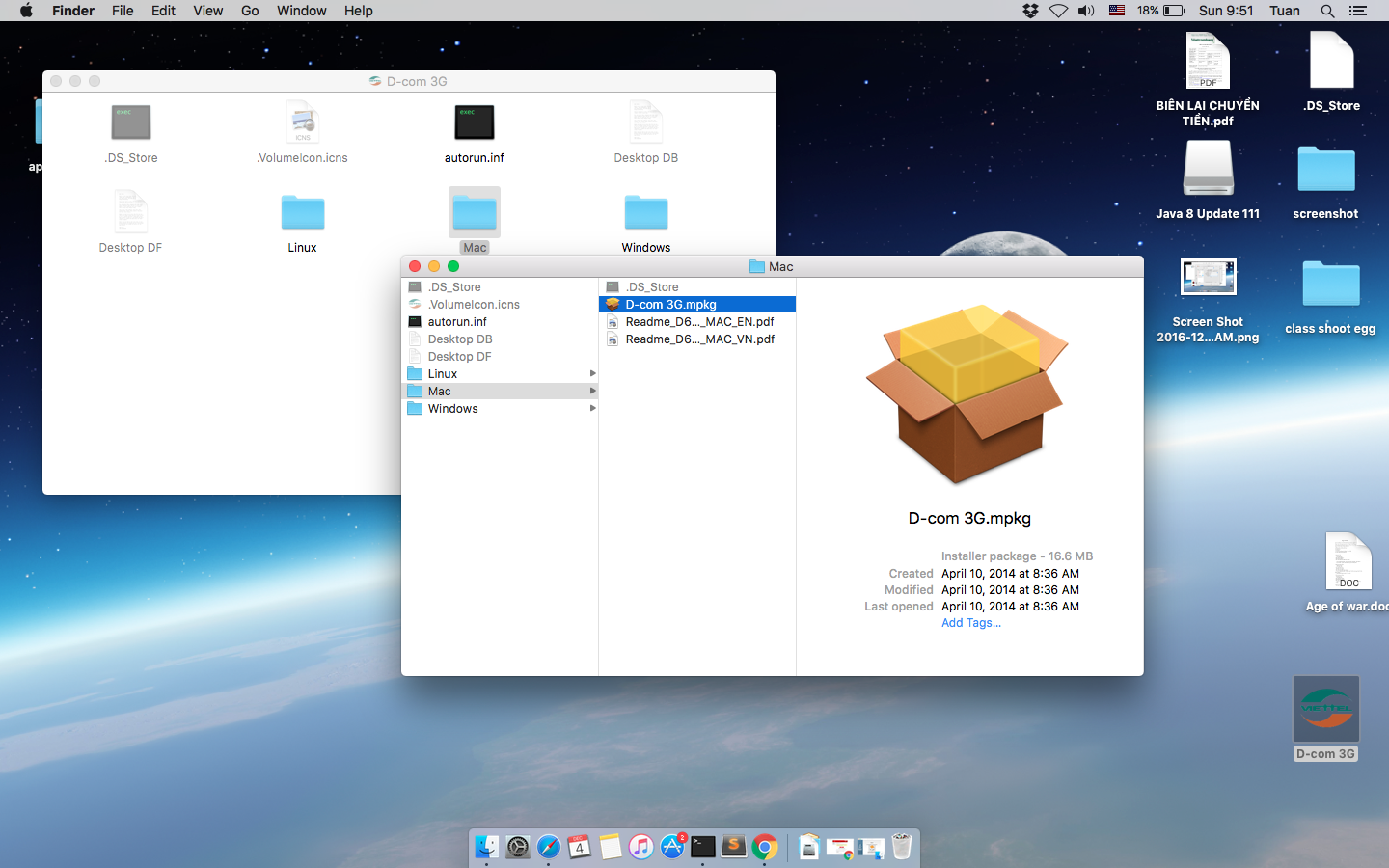Screen dimensions: 1389x868
Task: Click the Dropbox menu bar icon
Action: tap(1030, 11)
